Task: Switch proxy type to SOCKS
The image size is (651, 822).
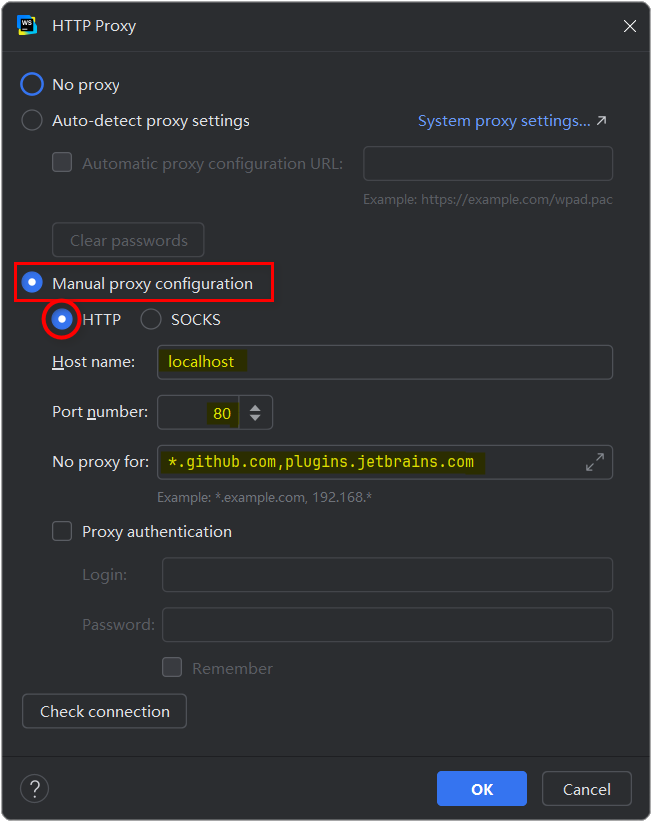Action: [151, 320]
